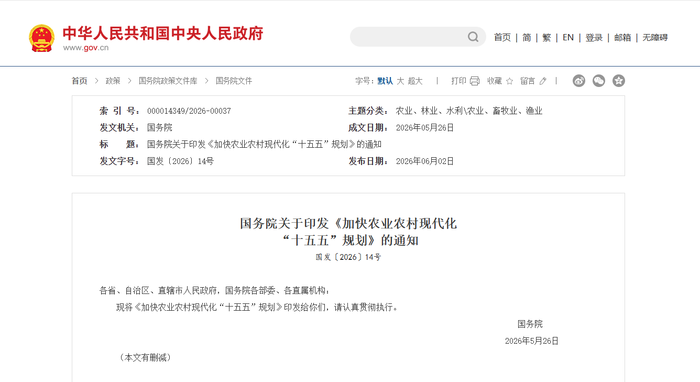Click the metadata title row text

264,144
